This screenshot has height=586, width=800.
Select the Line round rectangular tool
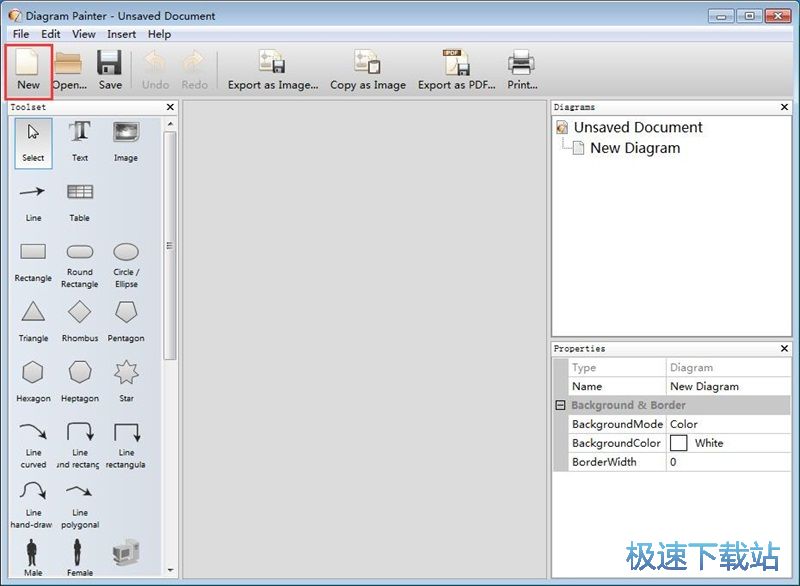click(x=80, y=446)
